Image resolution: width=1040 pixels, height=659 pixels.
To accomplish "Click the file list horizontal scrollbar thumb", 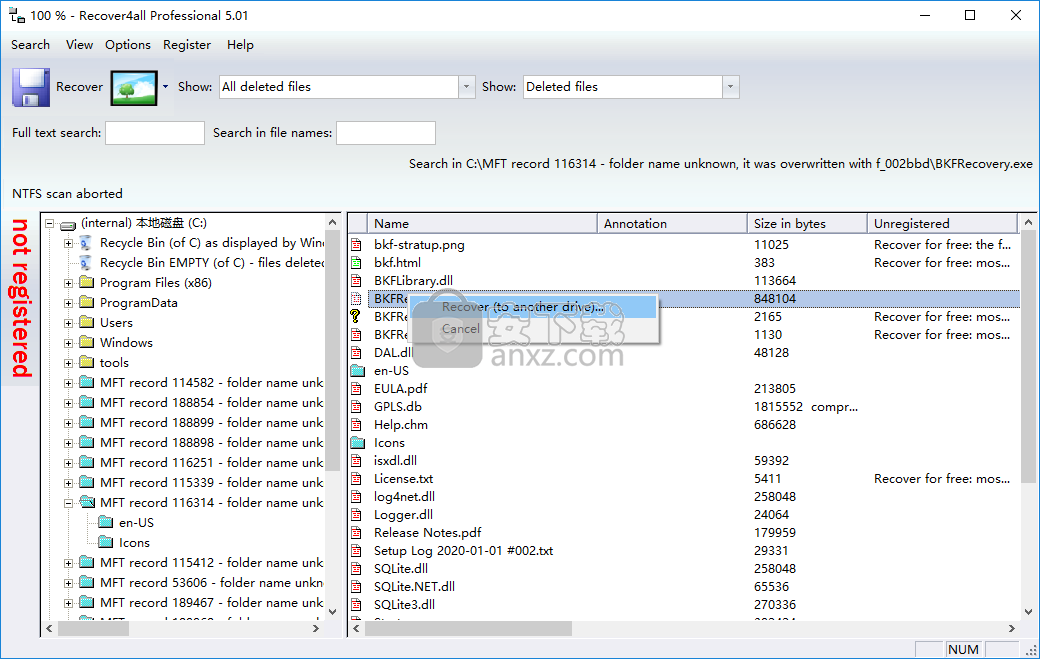I will pyautogui.click(x=468, y=628).
